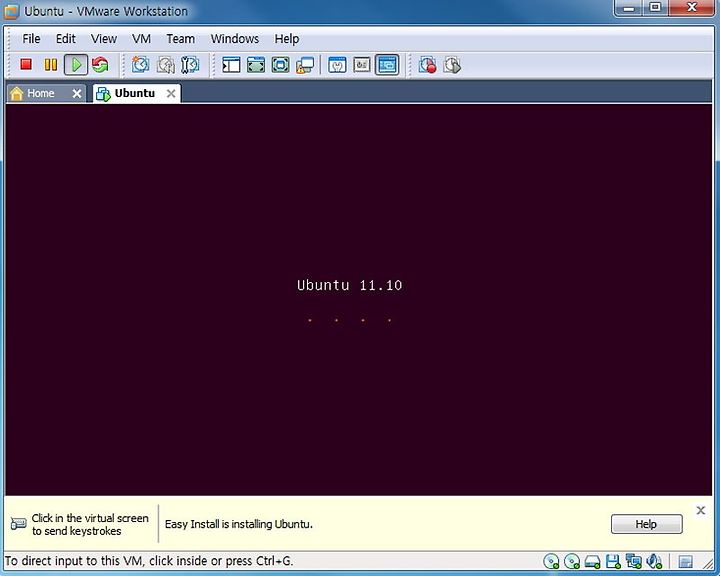Click the message log icon in status bar
The height and width of the screenshot is (576, 720).
click(686, 562)
